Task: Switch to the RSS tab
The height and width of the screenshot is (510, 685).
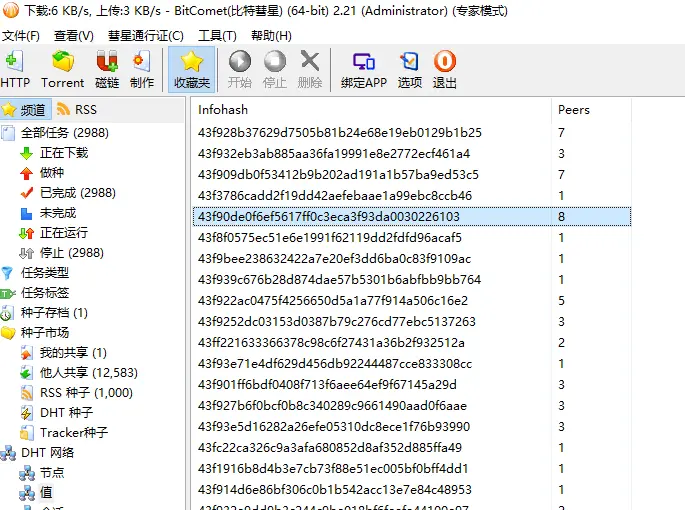Action: (x=77, y=109)
